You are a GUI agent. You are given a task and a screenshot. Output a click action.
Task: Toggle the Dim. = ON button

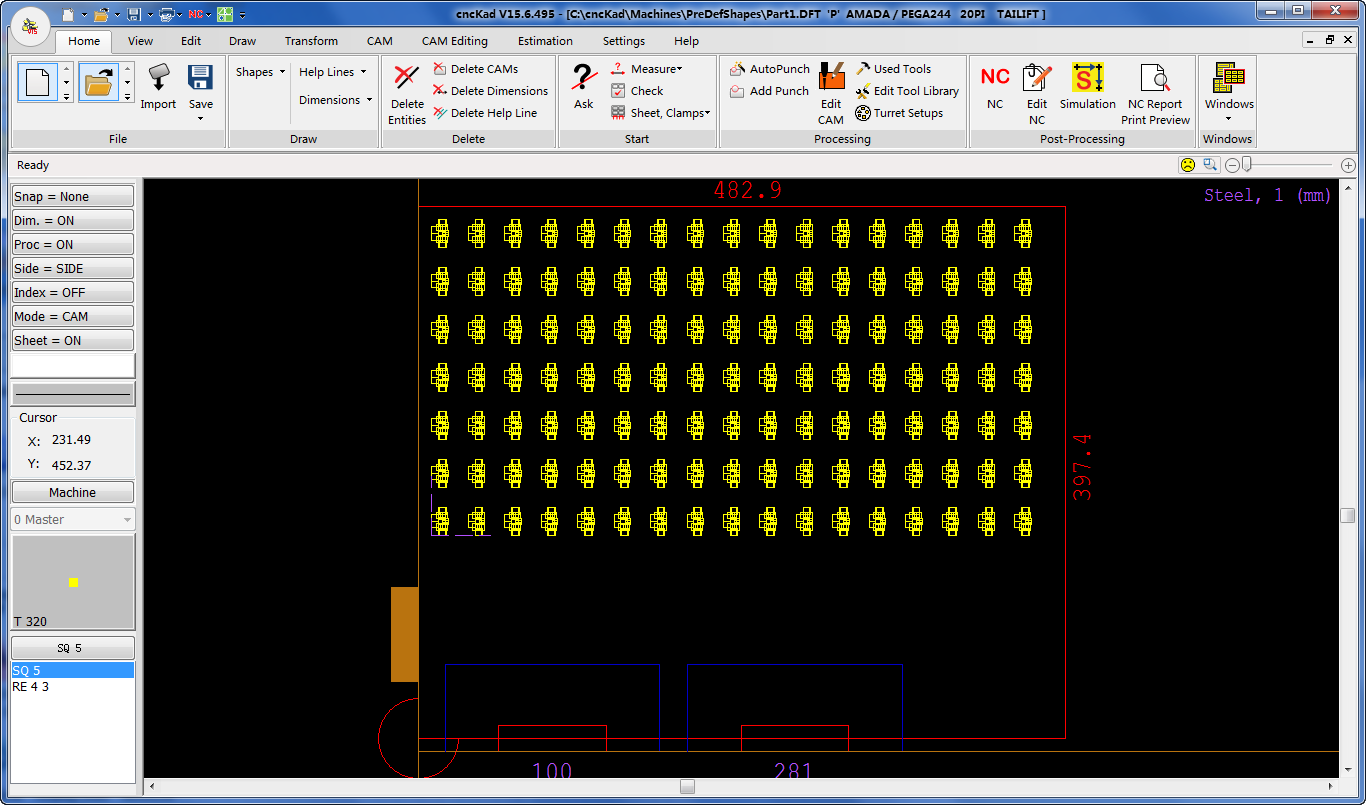pyautogui.click(x=72, y=221)
